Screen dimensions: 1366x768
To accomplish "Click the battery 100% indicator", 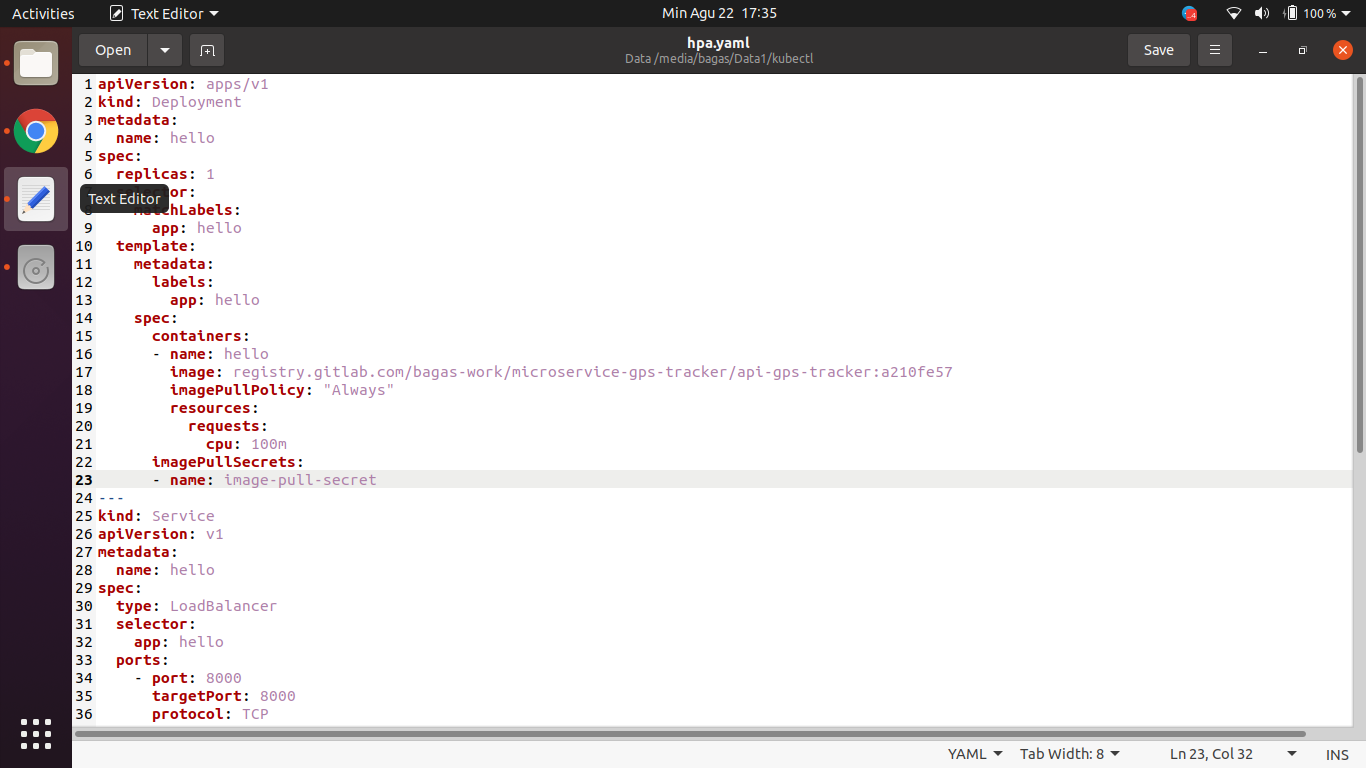I will 1311,13.
